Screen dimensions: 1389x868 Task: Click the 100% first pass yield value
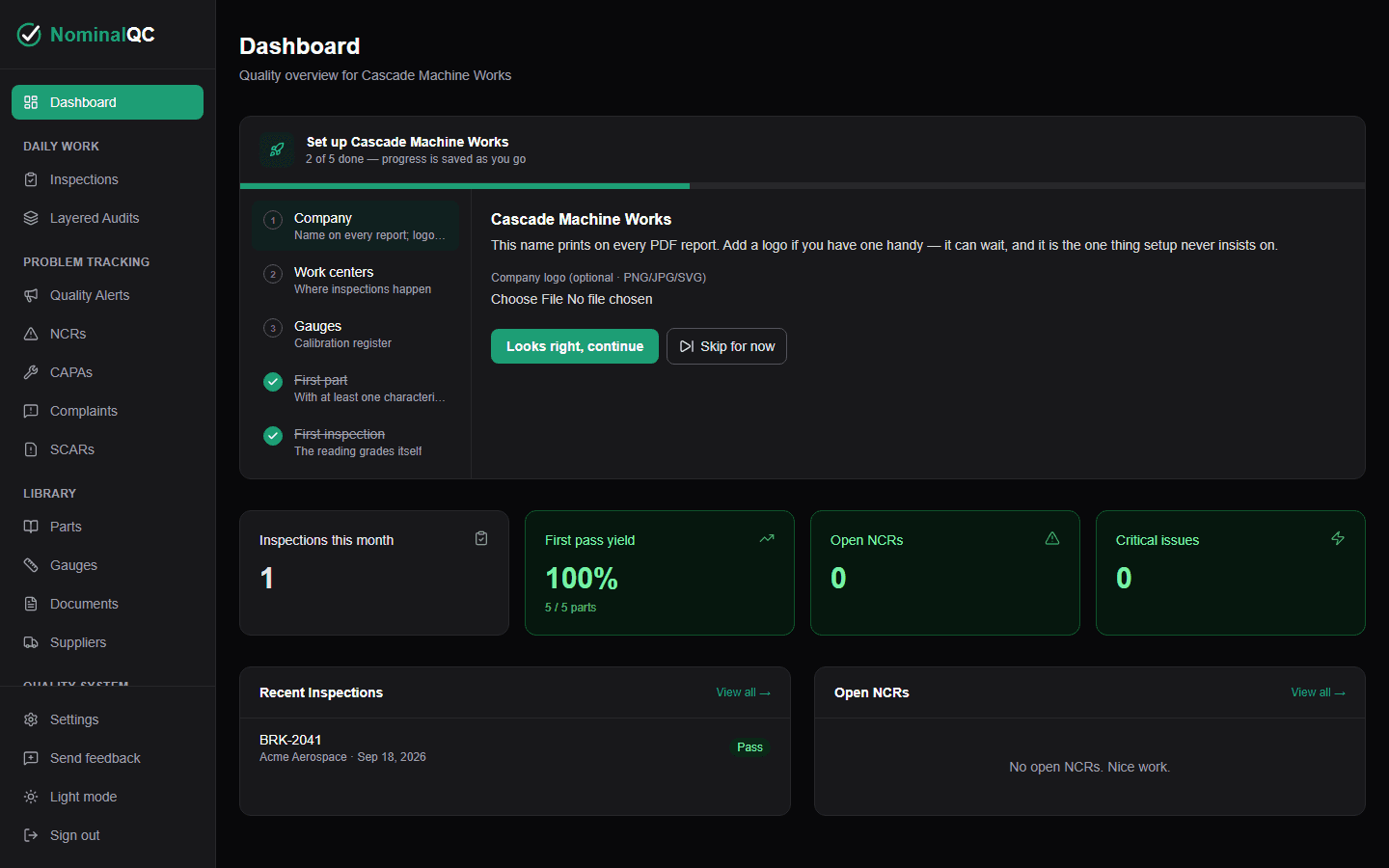coord(582,578)
